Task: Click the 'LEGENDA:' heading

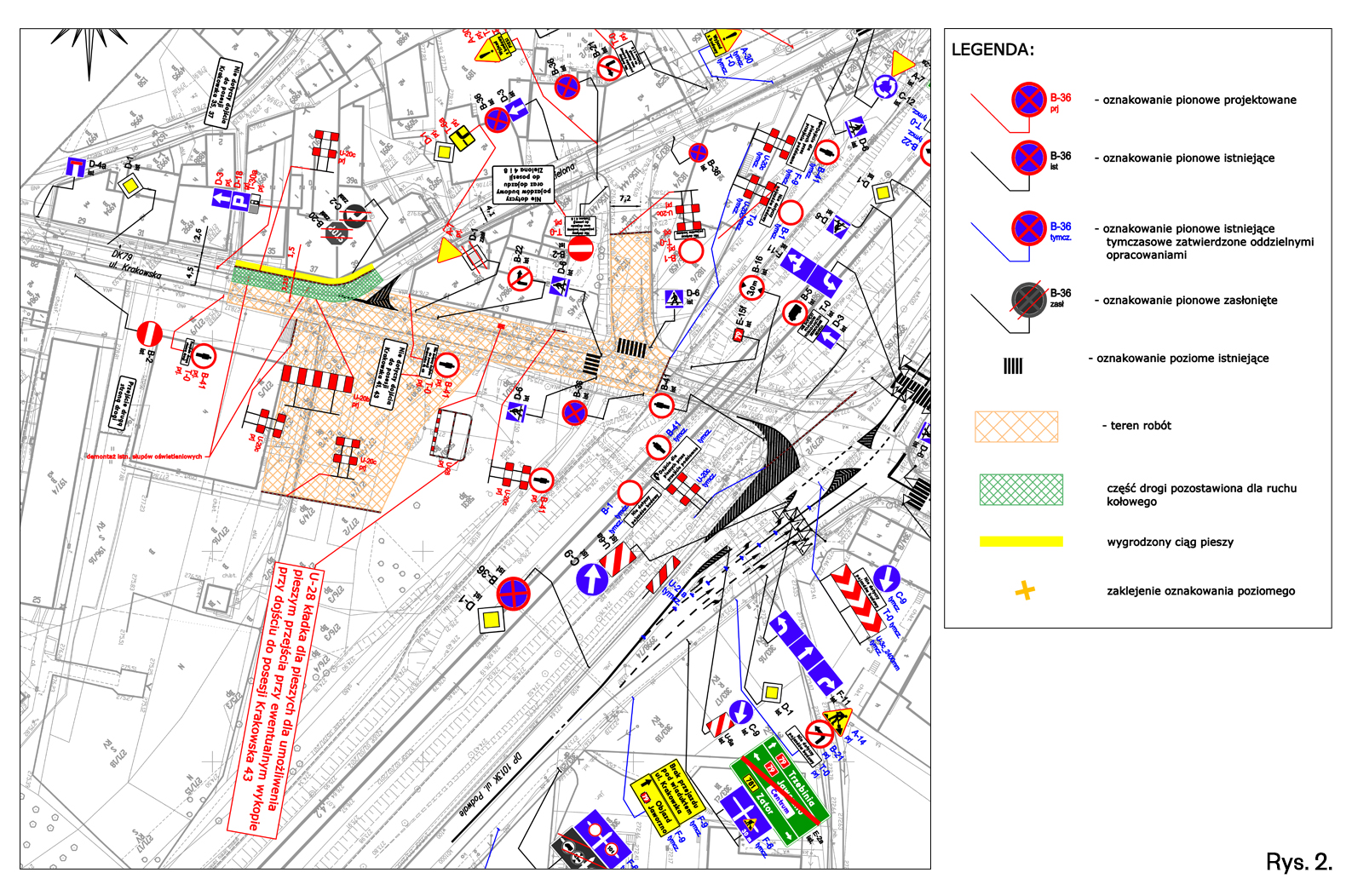Action: point(992,50)
